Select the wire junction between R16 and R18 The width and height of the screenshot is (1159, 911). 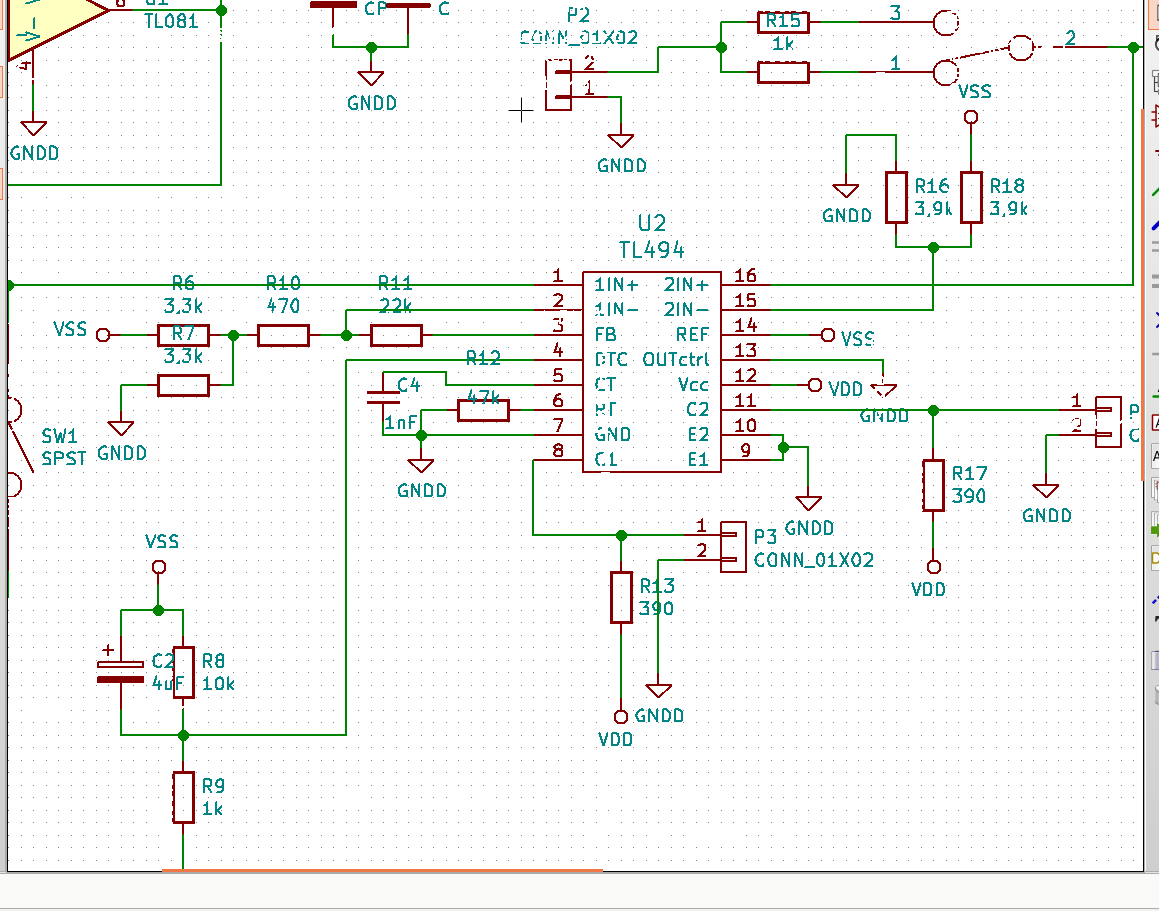point(934,248)
